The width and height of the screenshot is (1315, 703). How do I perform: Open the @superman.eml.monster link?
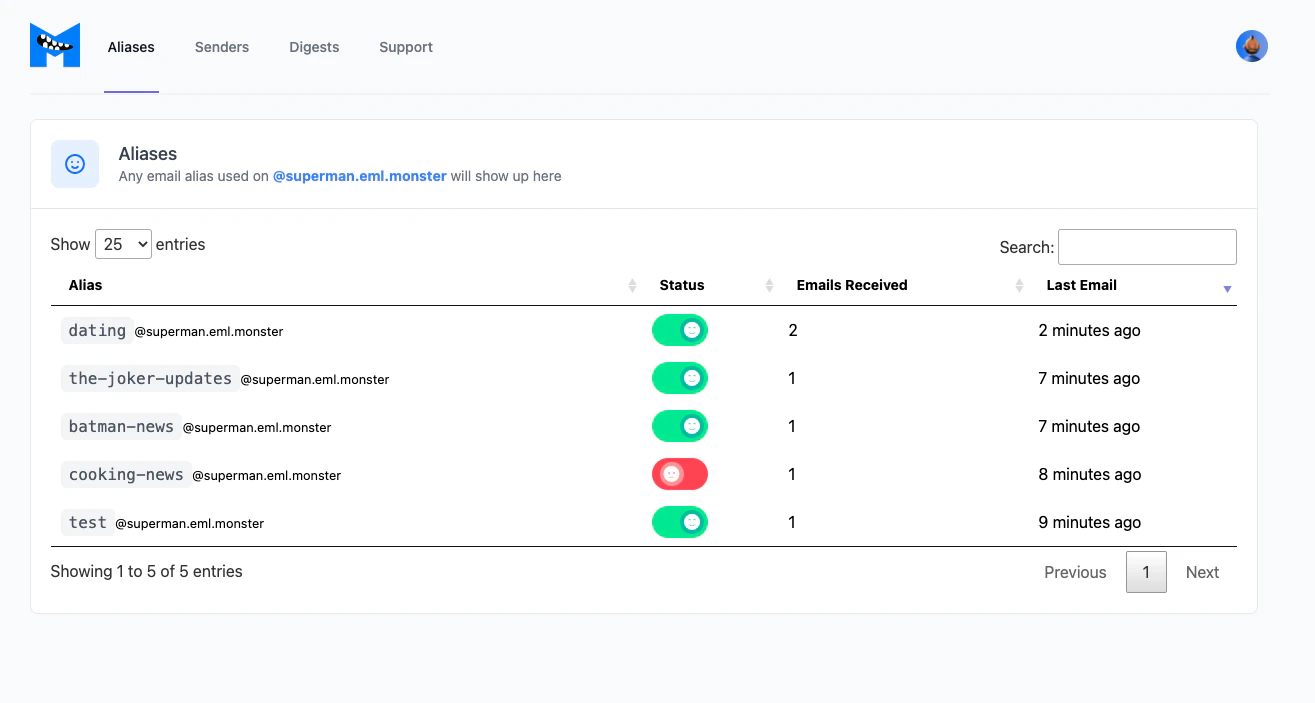359,176
